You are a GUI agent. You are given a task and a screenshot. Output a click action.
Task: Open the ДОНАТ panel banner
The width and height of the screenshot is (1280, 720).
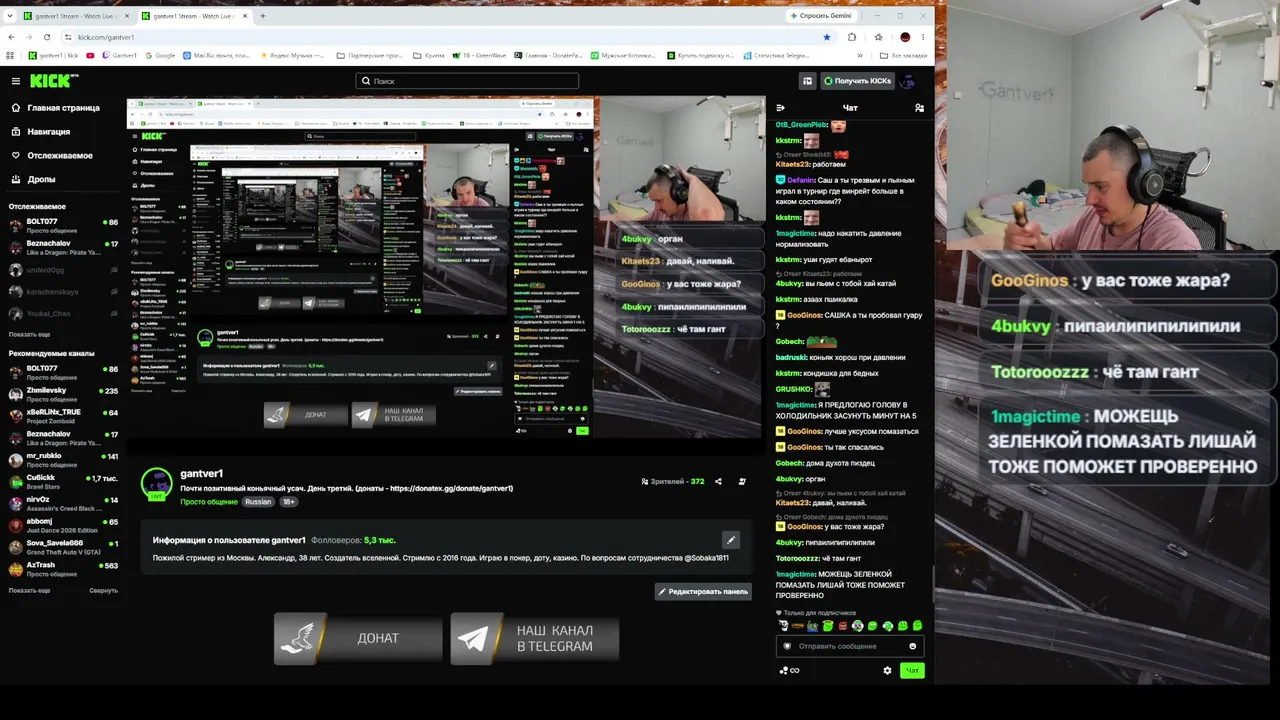(358, 638)
